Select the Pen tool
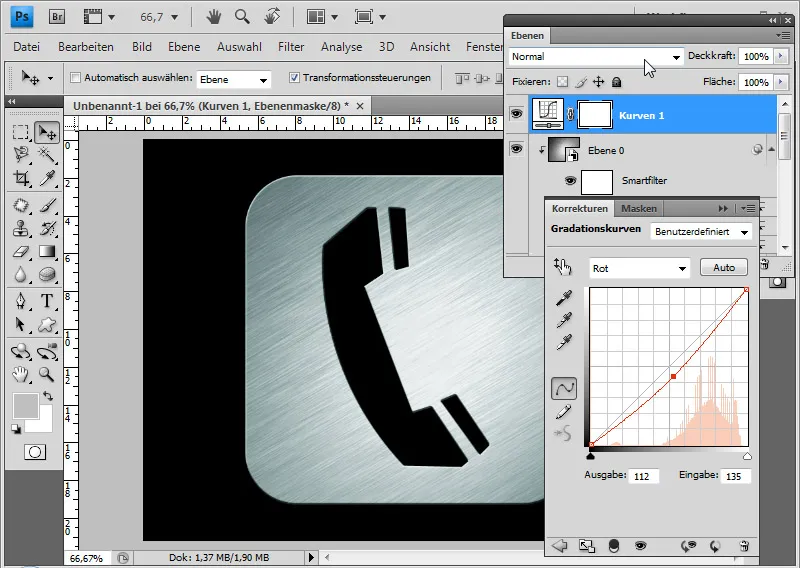This screenshot has height=568, width=800. pyautogui.click(x=20, y=301)
